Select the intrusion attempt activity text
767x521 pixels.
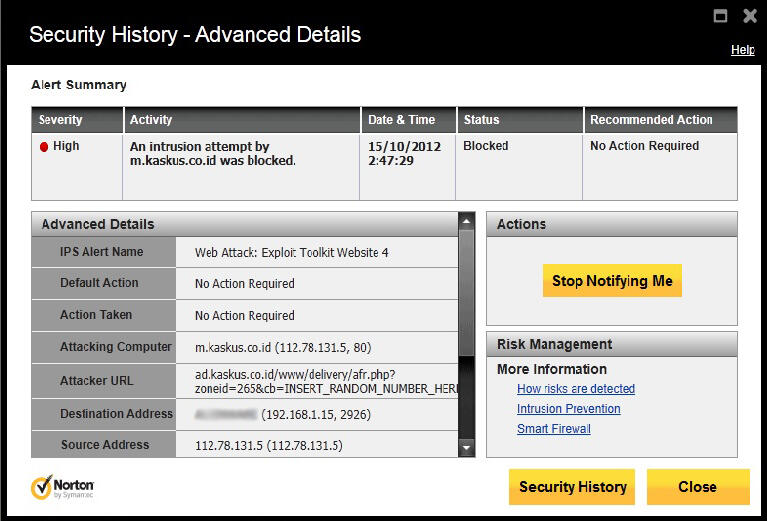[213, 154]
